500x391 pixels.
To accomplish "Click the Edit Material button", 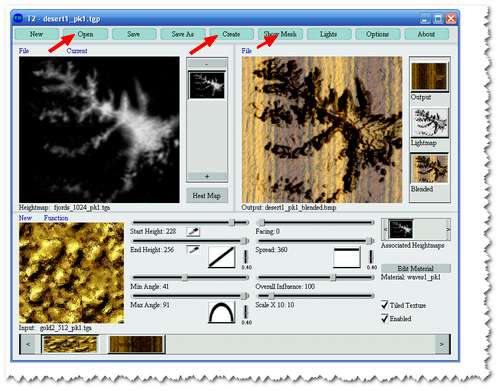I will coord(415,268).
